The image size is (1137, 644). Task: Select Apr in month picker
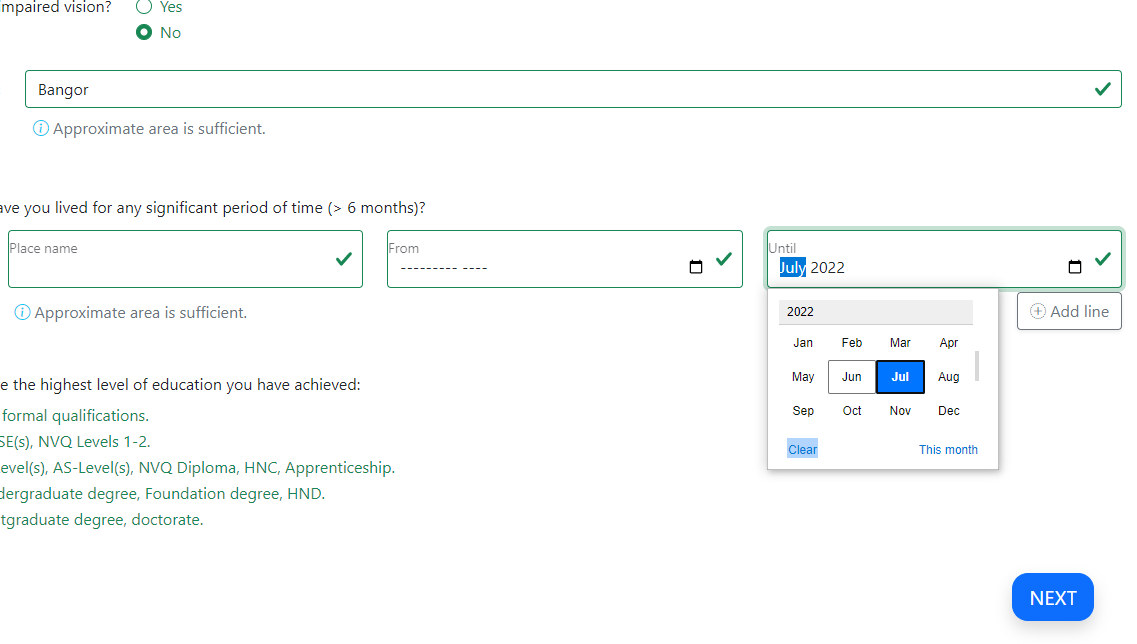948,343
